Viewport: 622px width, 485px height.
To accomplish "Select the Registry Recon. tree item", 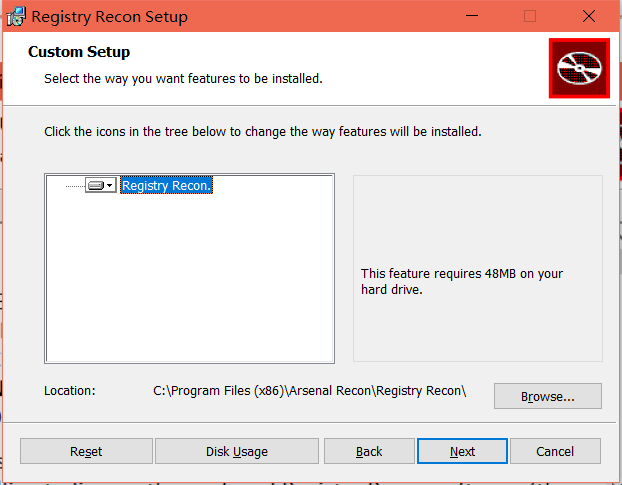I will (166, 185).
